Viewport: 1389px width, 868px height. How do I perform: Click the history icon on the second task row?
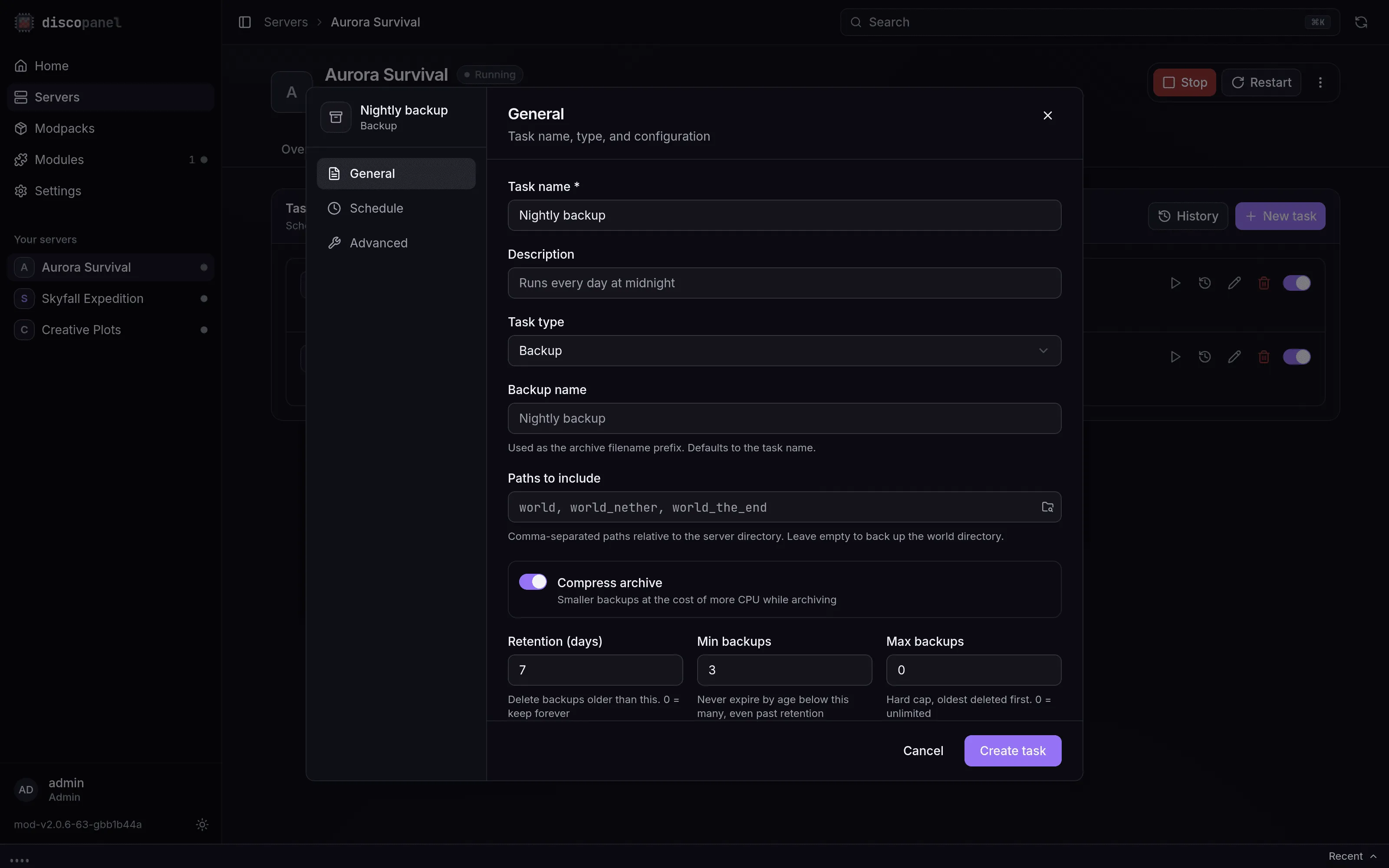(x=1205, y=357)
